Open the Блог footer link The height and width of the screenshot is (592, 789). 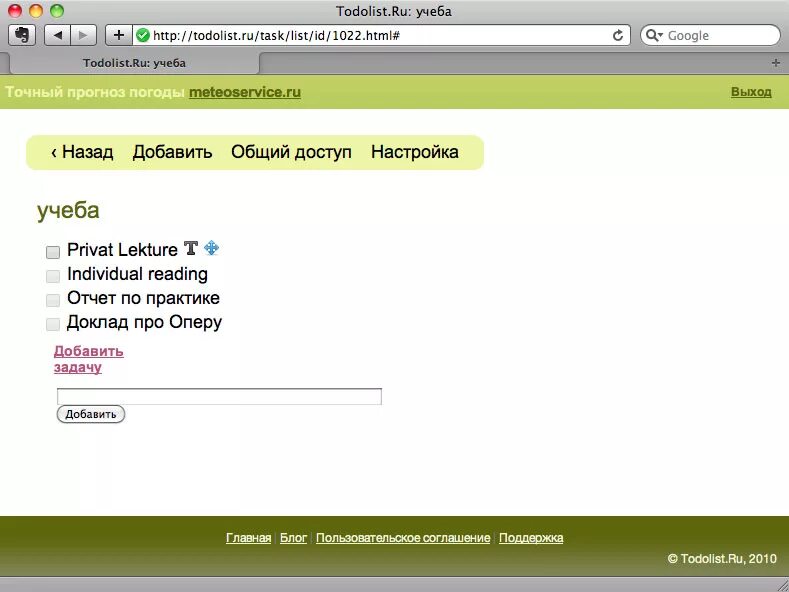(x=293, y=538)
